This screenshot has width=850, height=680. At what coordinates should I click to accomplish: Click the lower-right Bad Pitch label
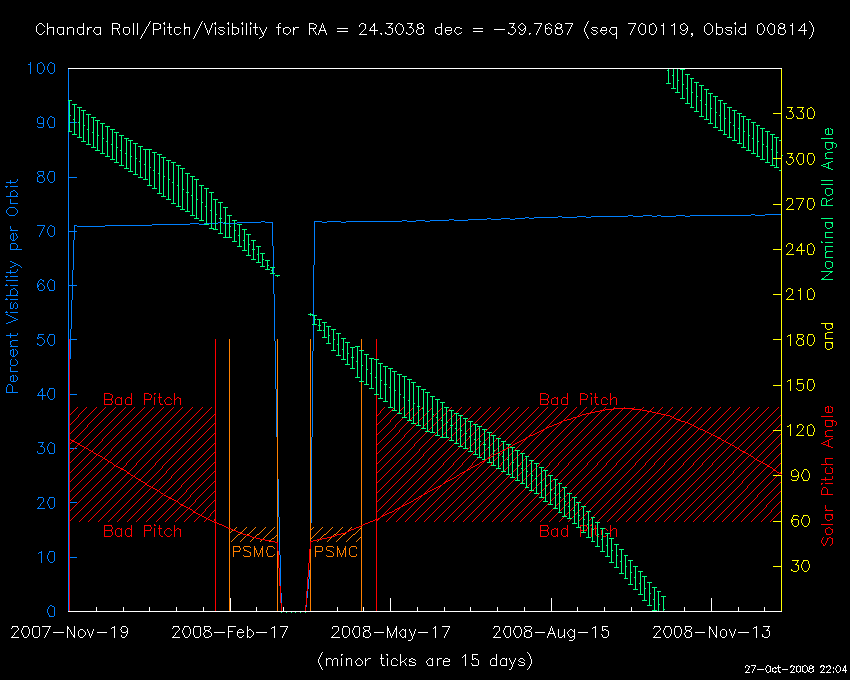(578, 532)
